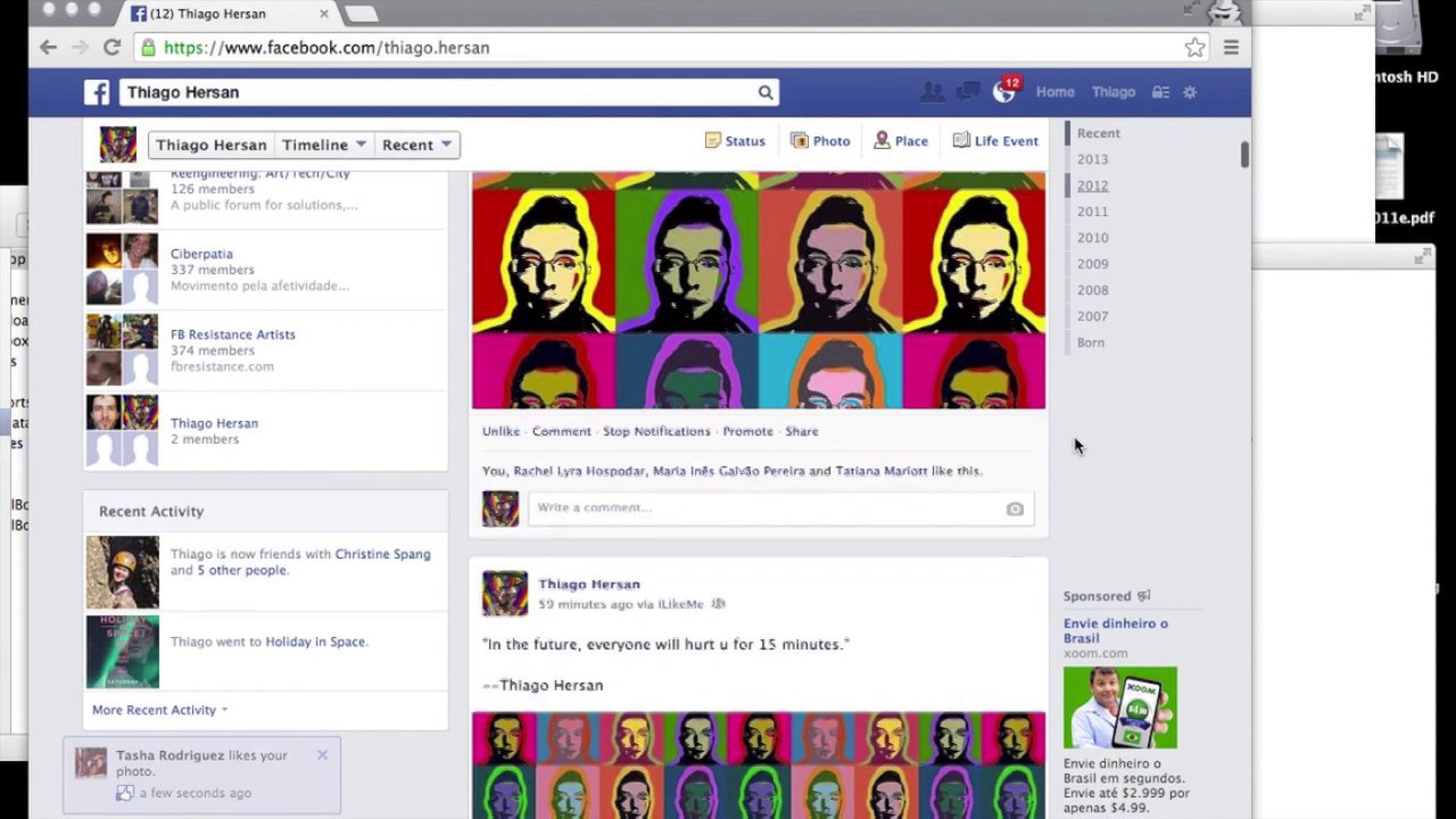1456x819 pixels.
Task: Open the friend requests icon
Action: 932,92
